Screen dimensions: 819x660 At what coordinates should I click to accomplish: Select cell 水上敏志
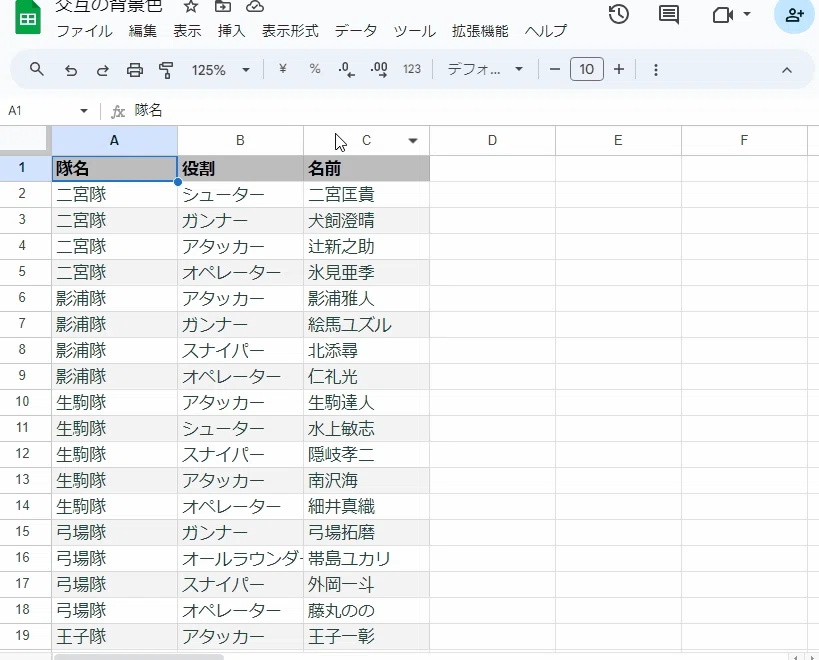point(366,429)
